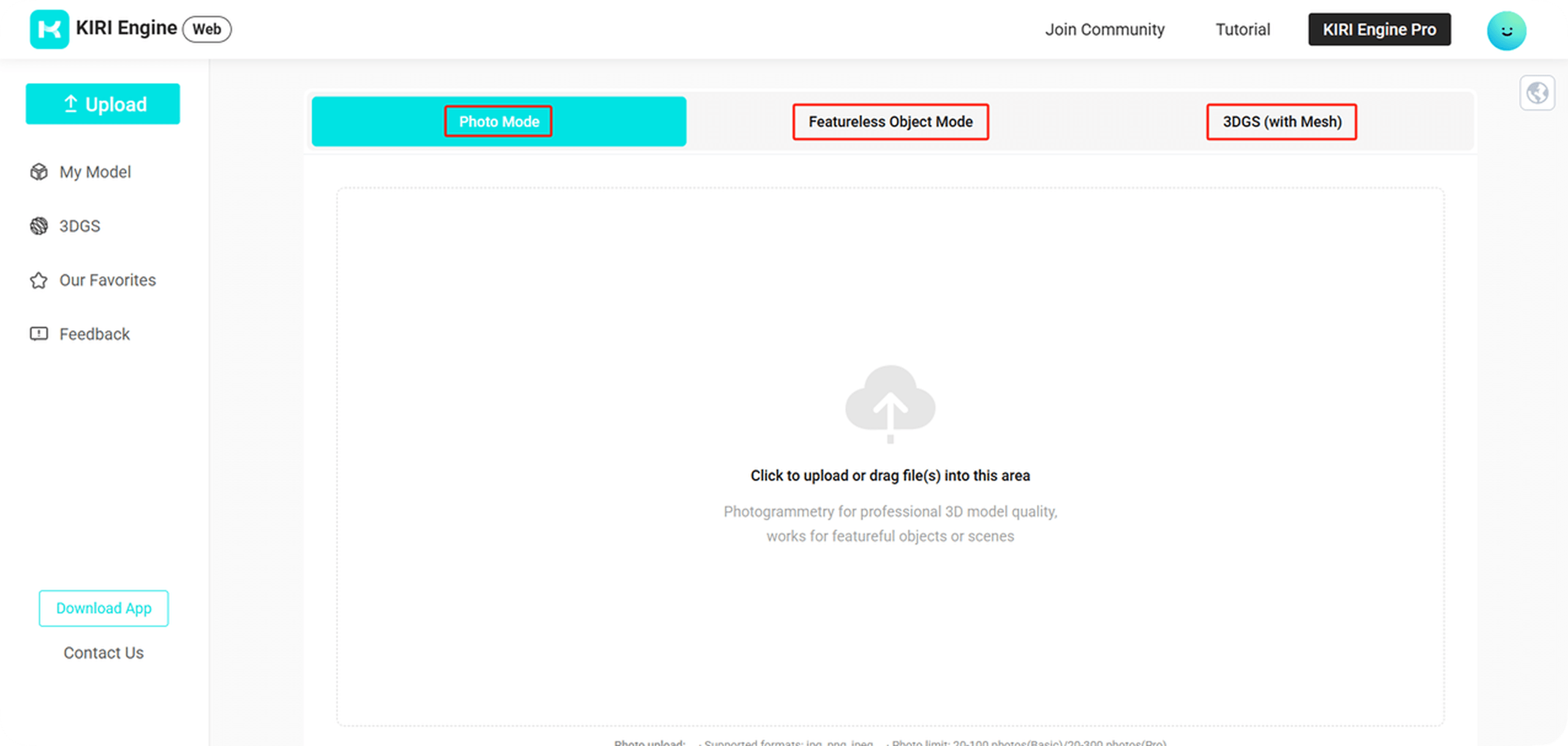1568x746 pixels.
Task: Click the My Model cube icon
Action: (39, 172)
